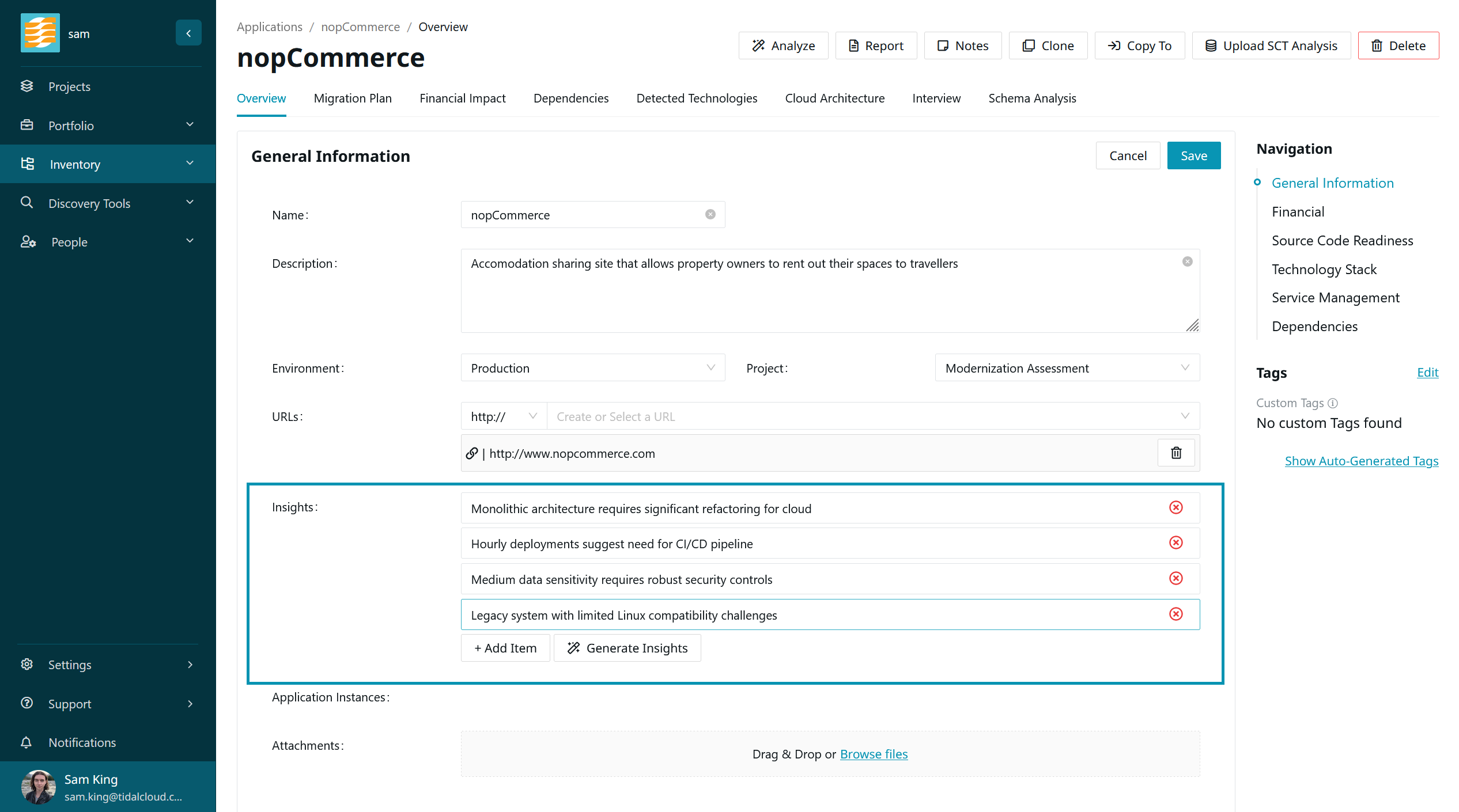Clear the Name field with the x icon
This screenshot has width=1459, height=812.
(710, 215)
